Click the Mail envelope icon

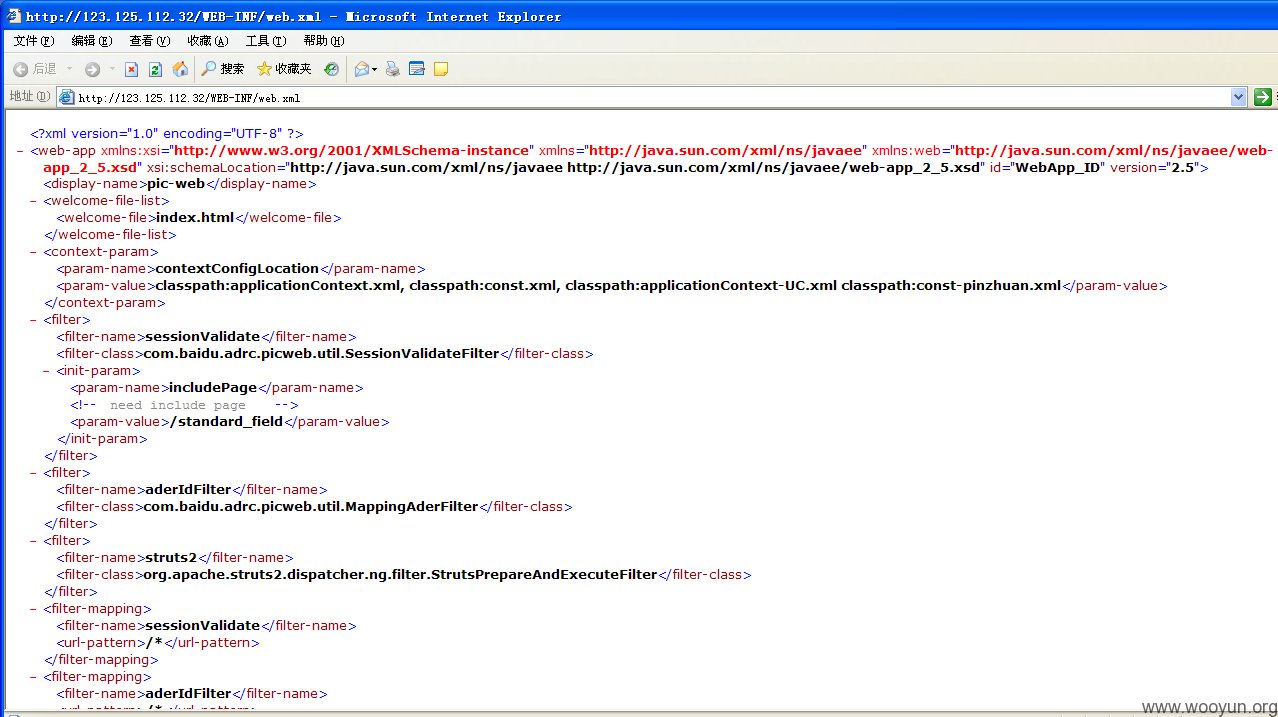[x=361, y=69]
